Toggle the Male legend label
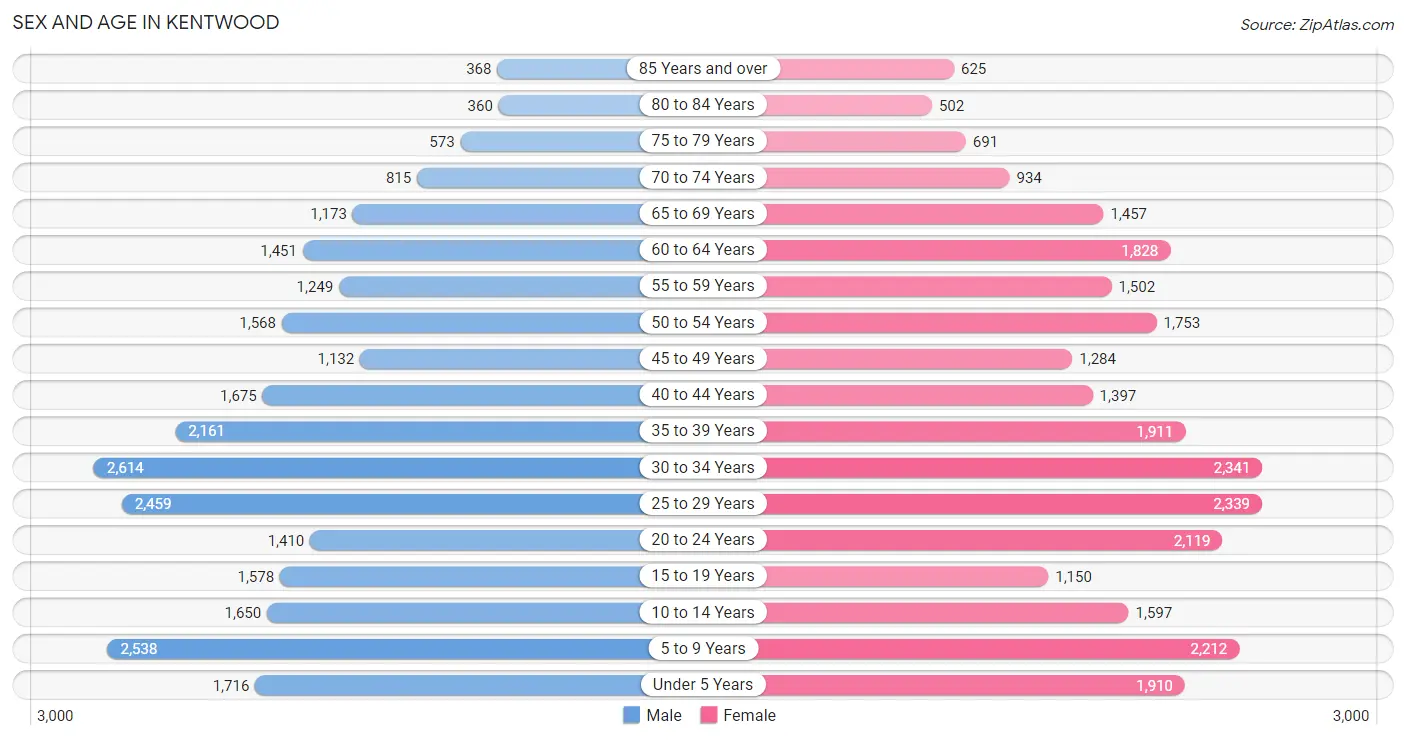 click(664, 715)
